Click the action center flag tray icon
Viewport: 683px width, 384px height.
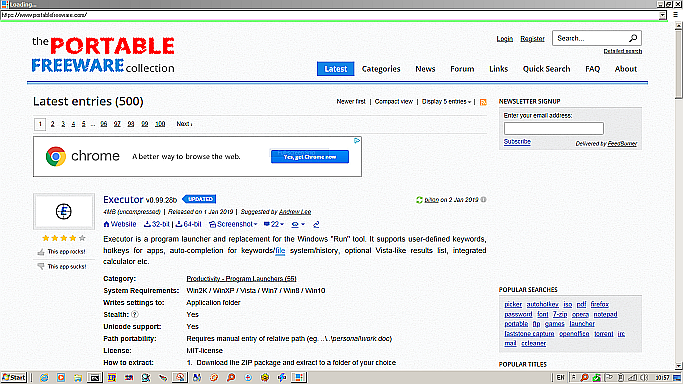(609, 377)
